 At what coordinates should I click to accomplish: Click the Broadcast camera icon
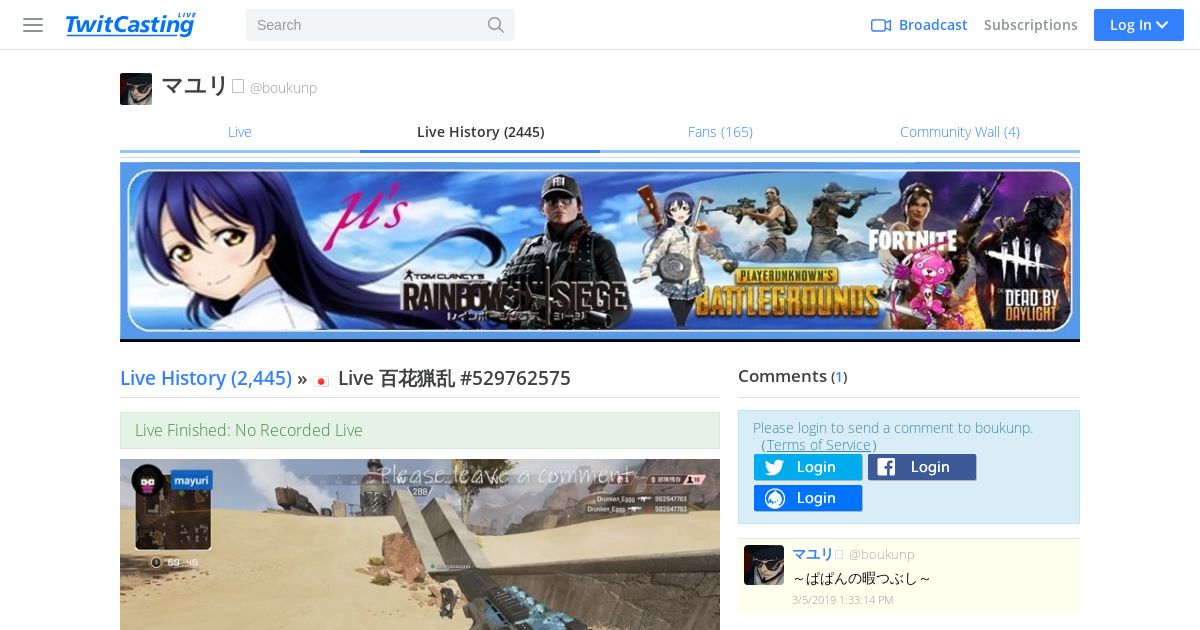tap(881, 25)
